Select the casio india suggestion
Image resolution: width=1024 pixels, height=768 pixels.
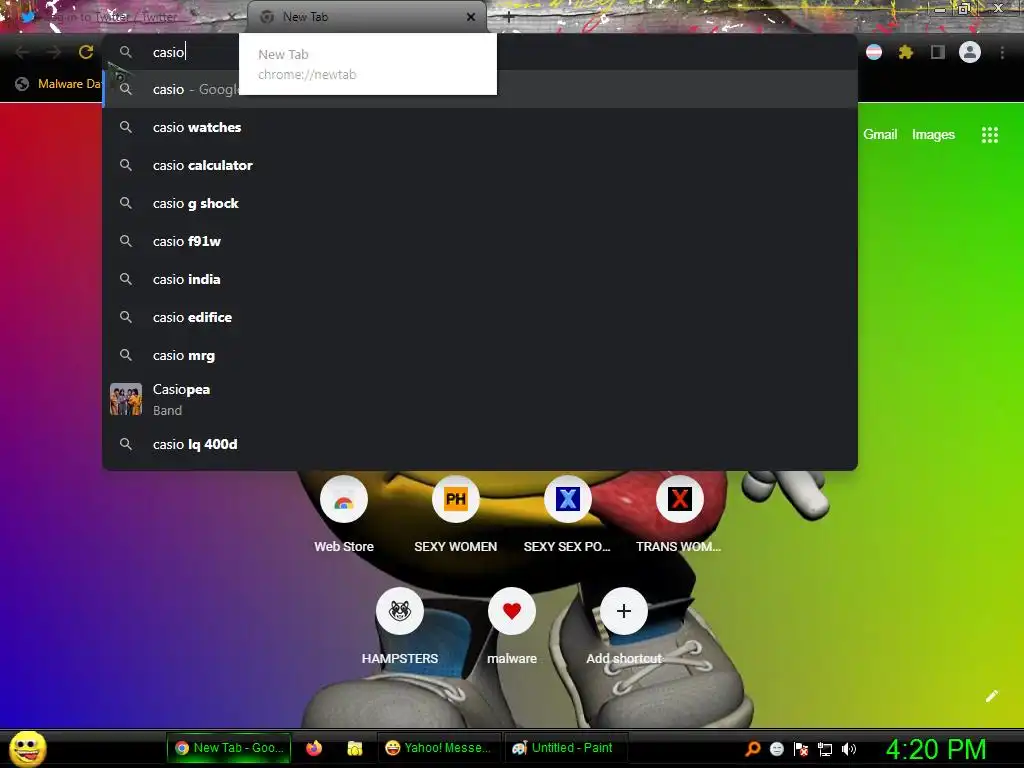[480, 279]
